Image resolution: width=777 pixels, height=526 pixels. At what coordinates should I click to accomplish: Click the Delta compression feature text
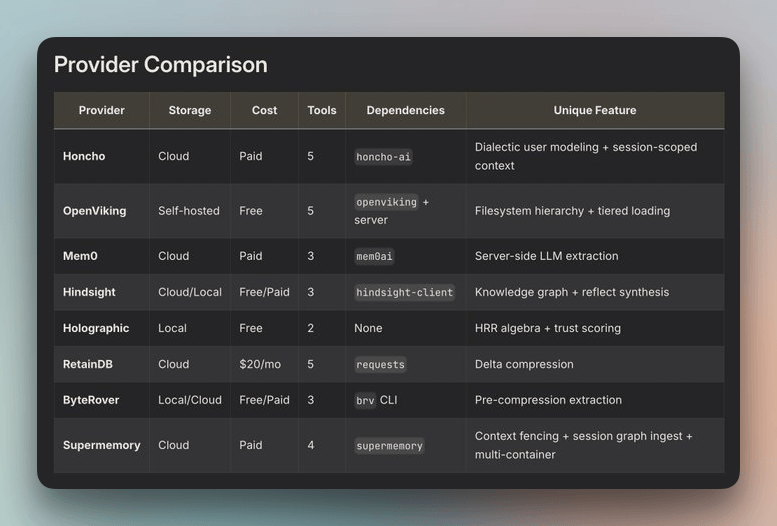tap(524, 364)
